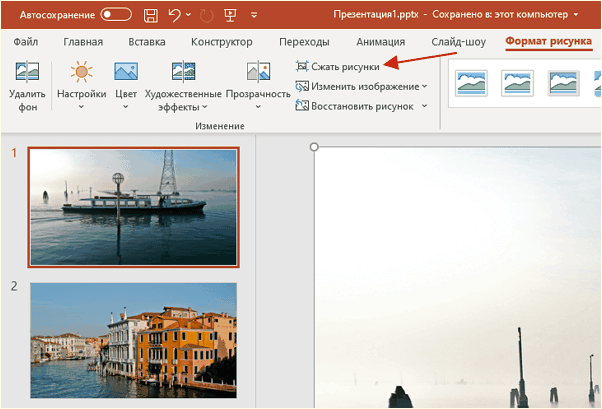Click the Save floppy disk icon

(150, 15)
